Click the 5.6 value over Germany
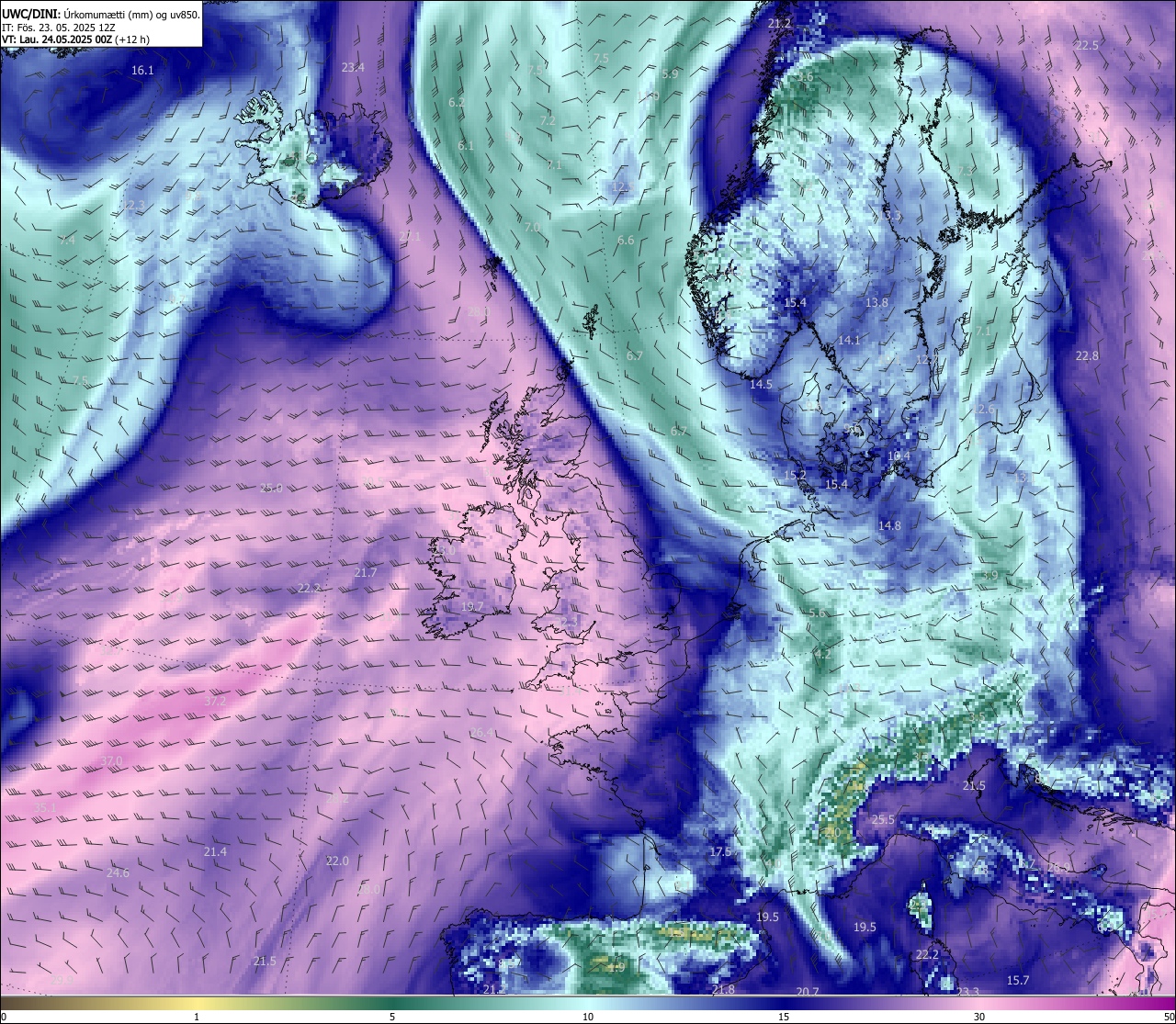This screenshot has width=1176, height=1024. (817, 612)
